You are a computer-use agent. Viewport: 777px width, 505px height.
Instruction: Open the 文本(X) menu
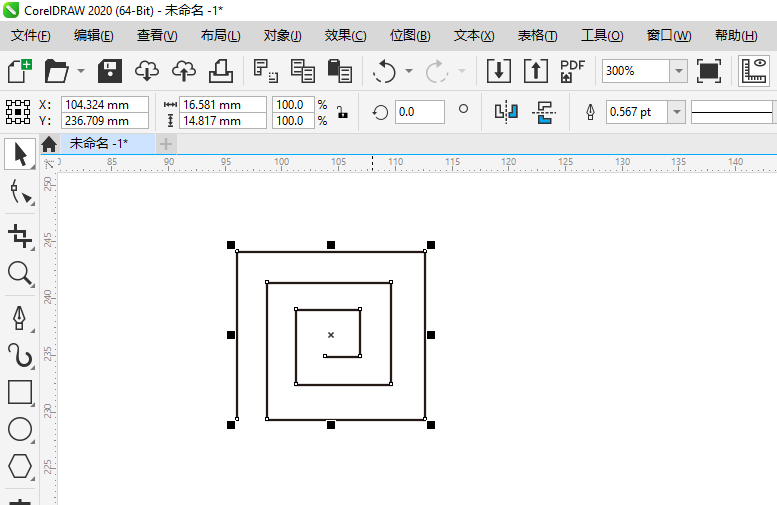474,36
